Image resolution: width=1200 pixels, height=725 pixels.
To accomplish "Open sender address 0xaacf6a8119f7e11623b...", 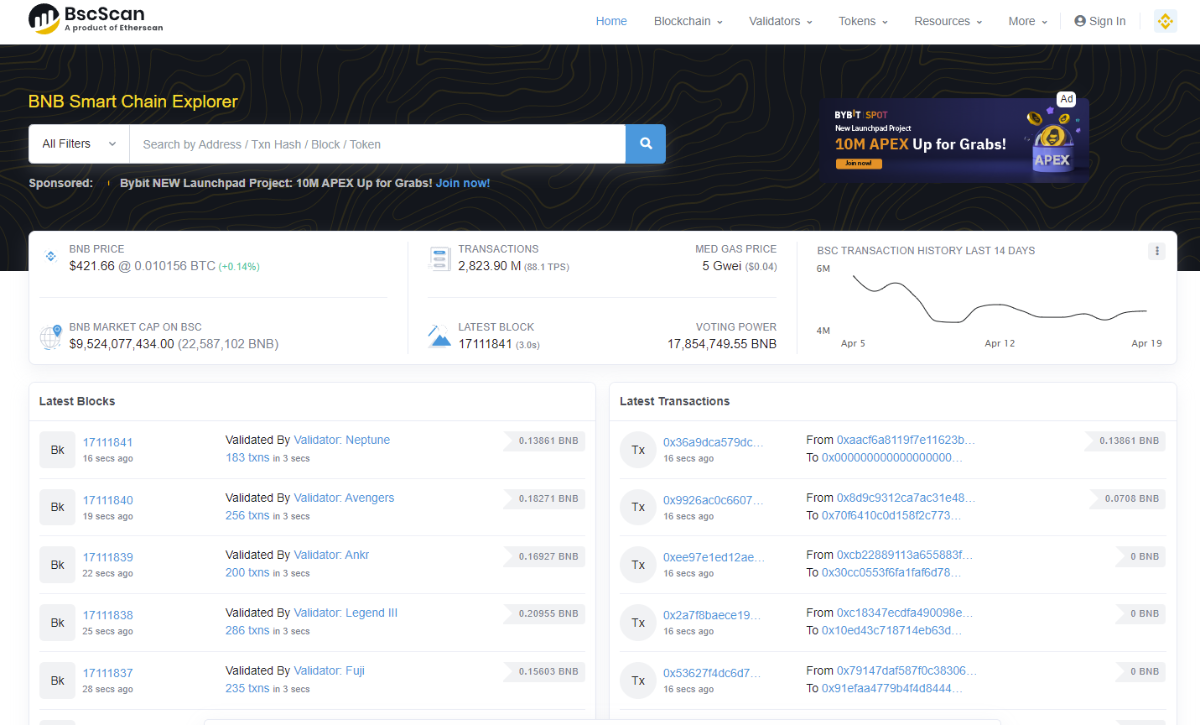I will click(906, 440).
